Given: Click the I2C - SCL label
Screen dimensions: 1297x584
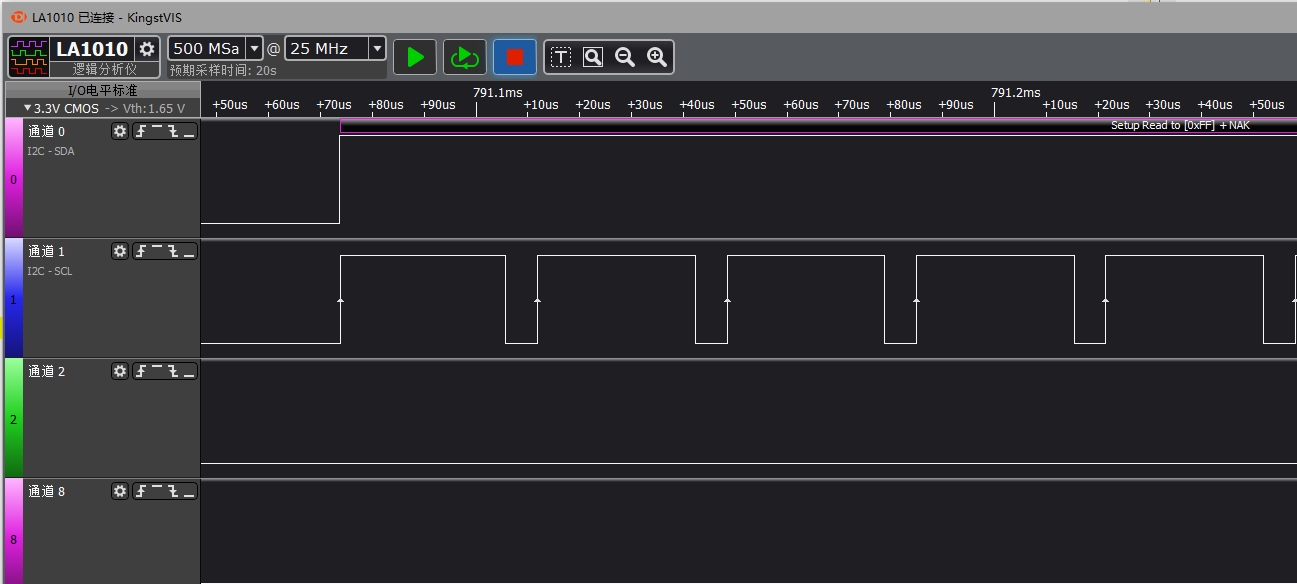Looking at the screenshot, I should pos(50,271).
